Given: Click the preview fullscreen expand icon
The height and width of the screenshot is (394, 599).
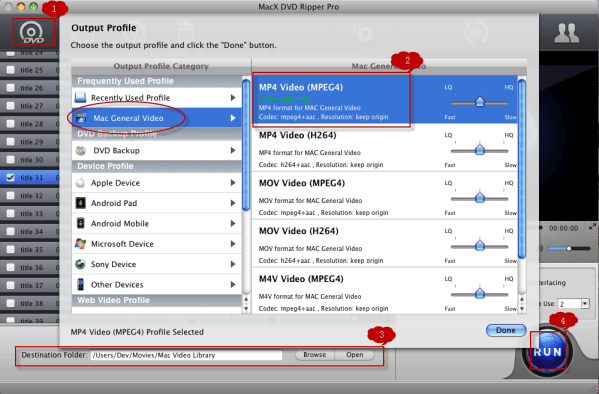Looking at the screenshot, I should coord(592,227).
